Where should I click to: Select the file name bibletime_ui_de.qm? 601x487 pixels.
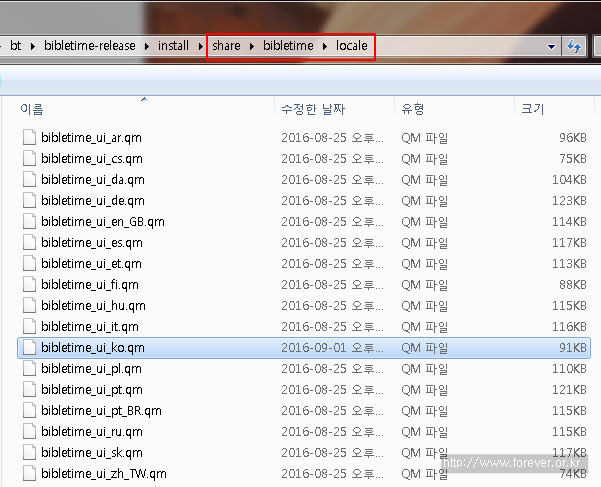(x=93, y=200)
